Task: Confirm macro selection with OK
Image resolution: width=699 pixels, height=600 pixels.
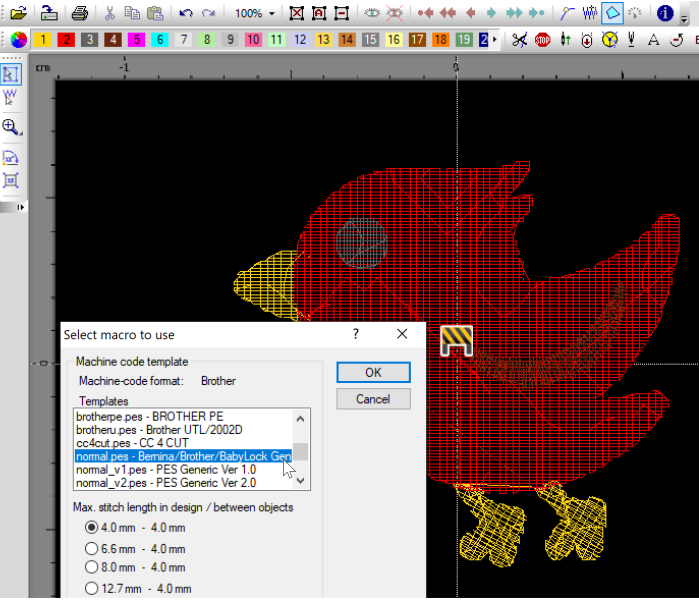Action: click(x=374, y=372)
